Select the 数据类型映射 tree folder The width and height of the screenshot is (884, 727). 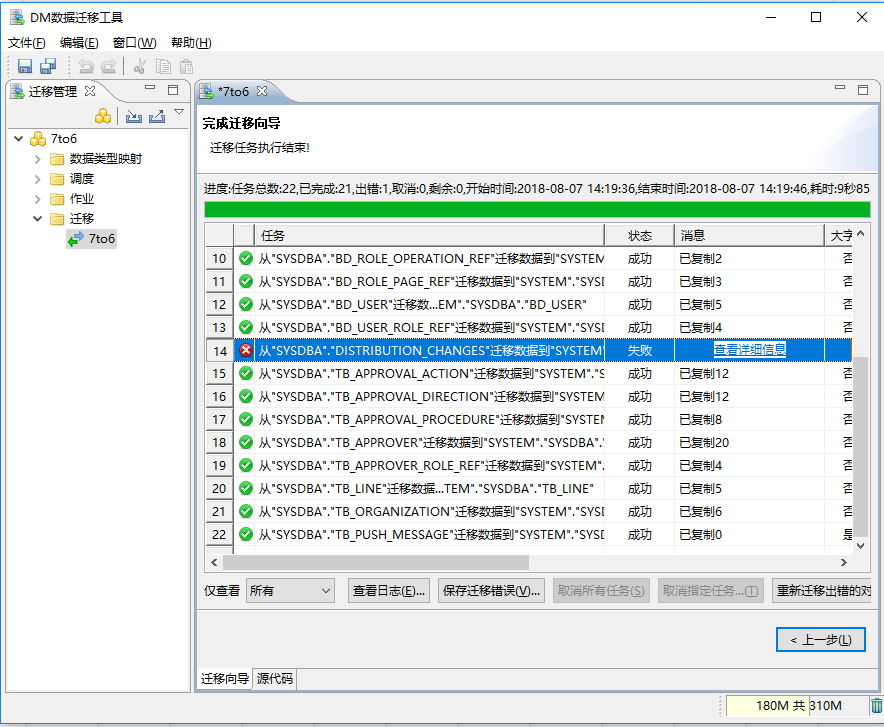pos(105,159)
